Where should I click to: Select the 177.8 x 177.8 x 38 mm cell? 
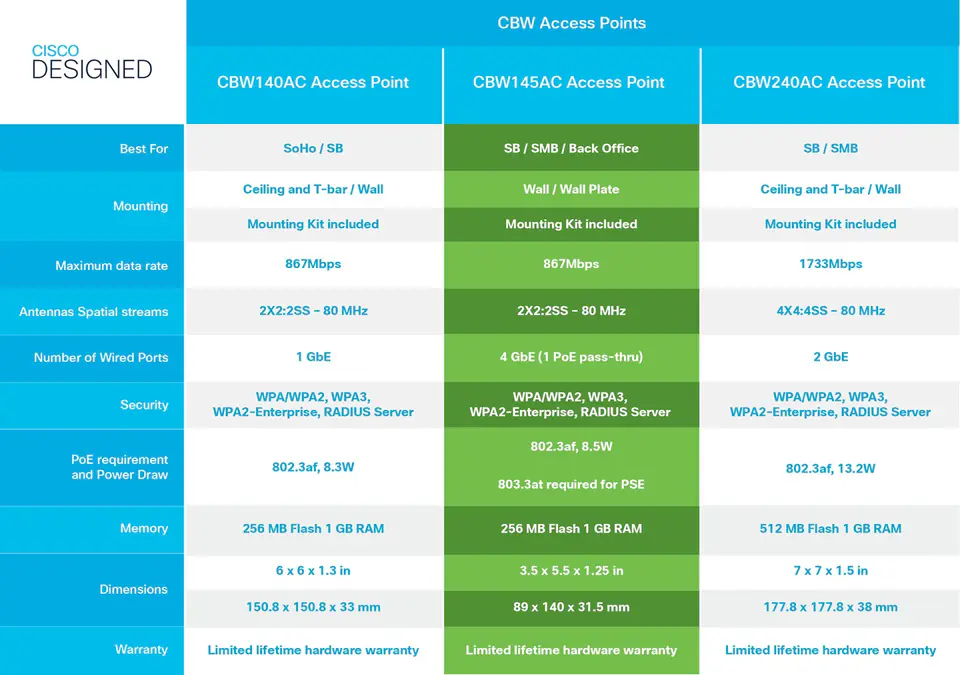(x=831, y=607)
